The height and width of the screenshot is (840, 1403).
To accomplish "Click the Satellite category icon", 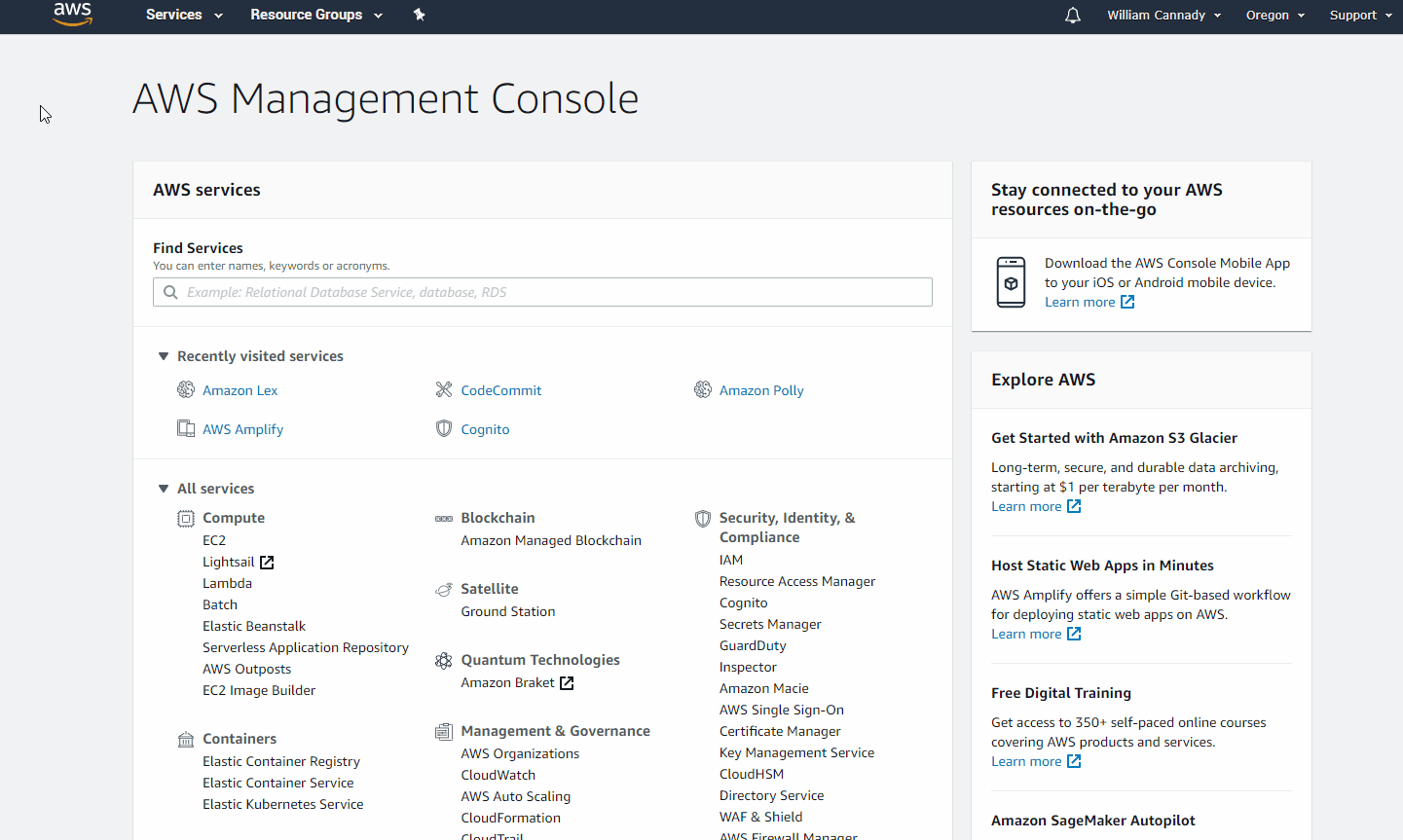I will (x=444, y=590).
